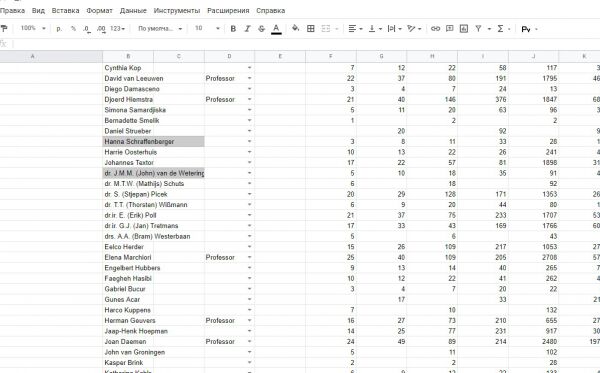Select column D header
Viewport: 600px width, 373px height.
[x=229, y=56]
